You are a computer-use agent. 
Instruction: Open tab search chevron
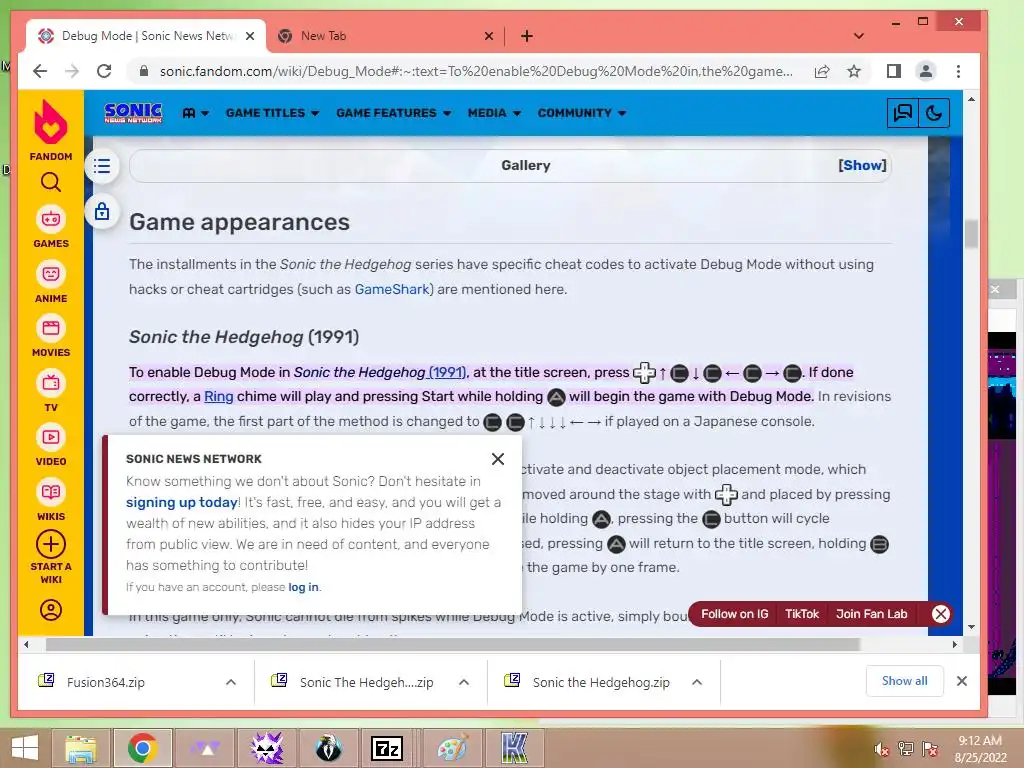coord(859,37)
